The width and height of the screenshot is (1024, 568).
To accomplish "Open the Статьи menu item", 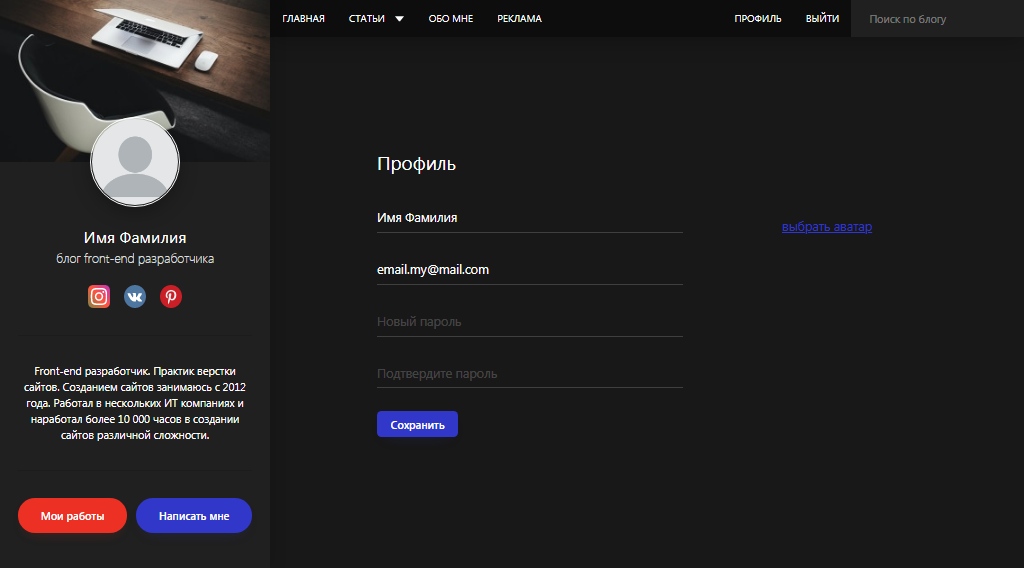I will 366,19.
